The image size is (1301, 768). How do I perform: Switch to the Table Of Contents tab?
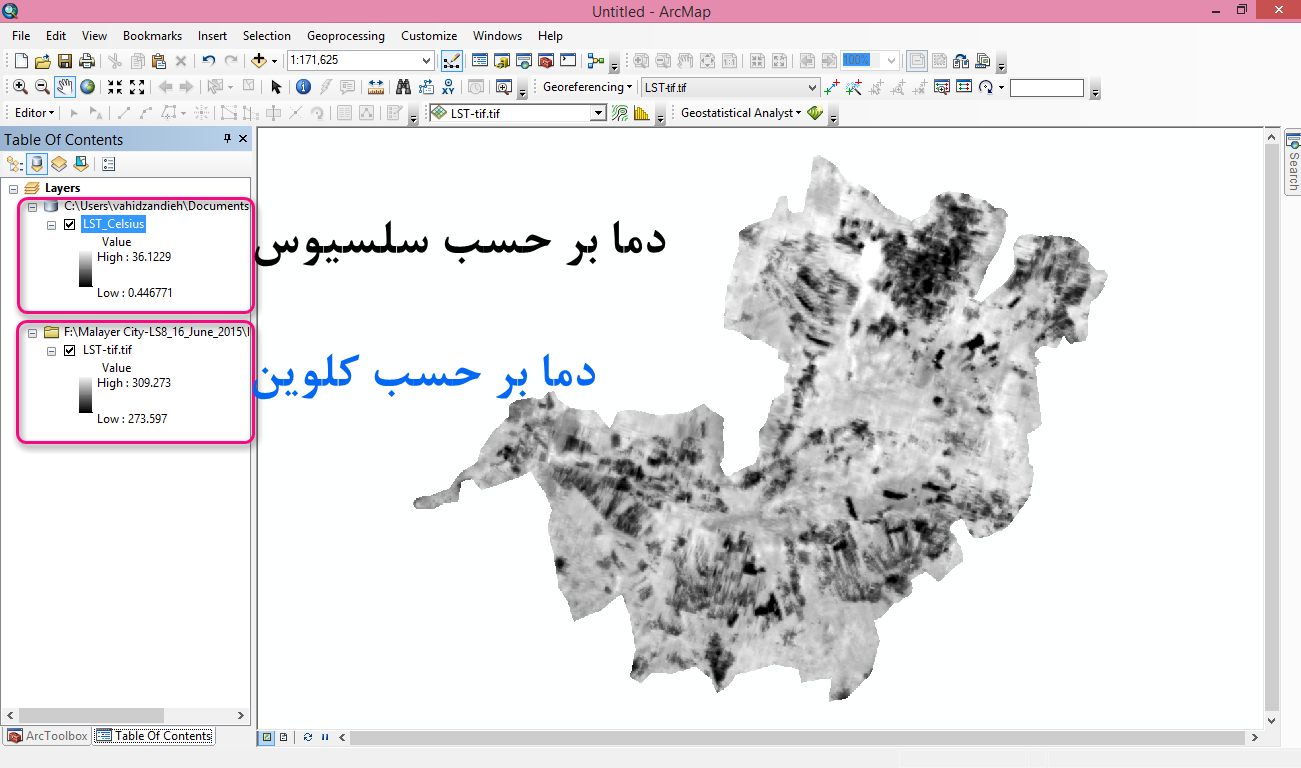point(154,735)
